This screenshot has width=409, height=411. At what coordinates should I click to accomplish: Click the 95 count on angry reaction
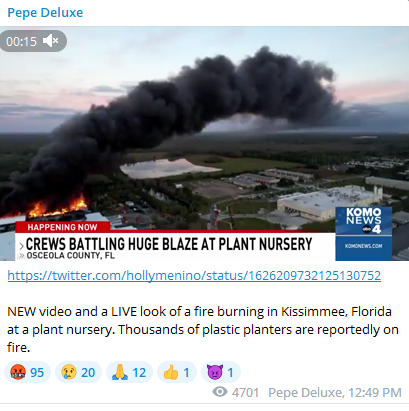[37, 372]
